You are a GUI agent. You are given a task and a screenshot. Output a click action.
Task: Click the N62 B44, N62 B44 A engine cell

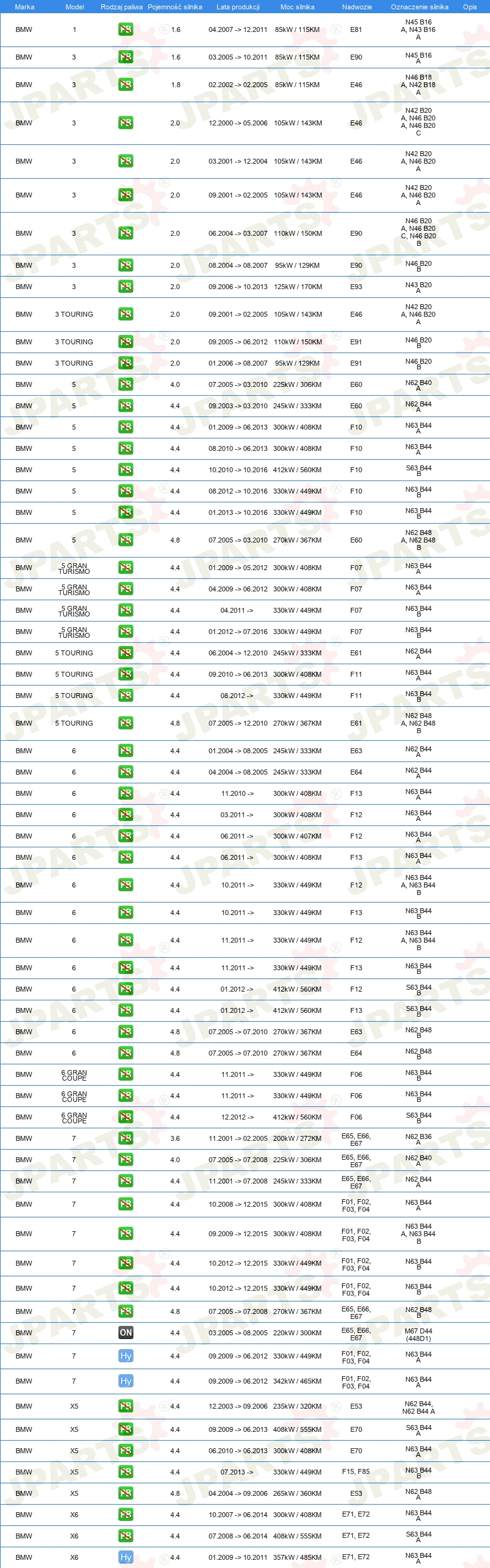click(419, 1407)
